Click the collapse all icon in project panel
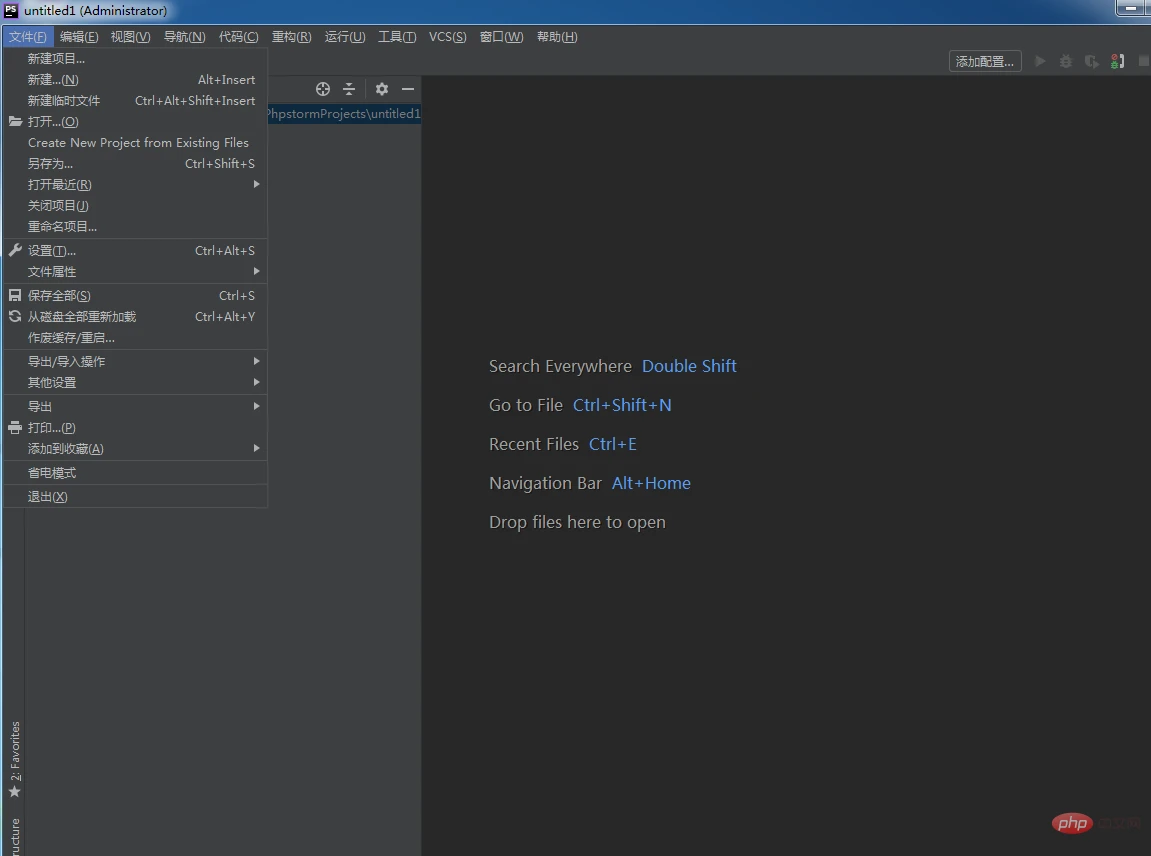Image resolution: width=1151 pixels, height=856 pixels. tap(349, 89)
